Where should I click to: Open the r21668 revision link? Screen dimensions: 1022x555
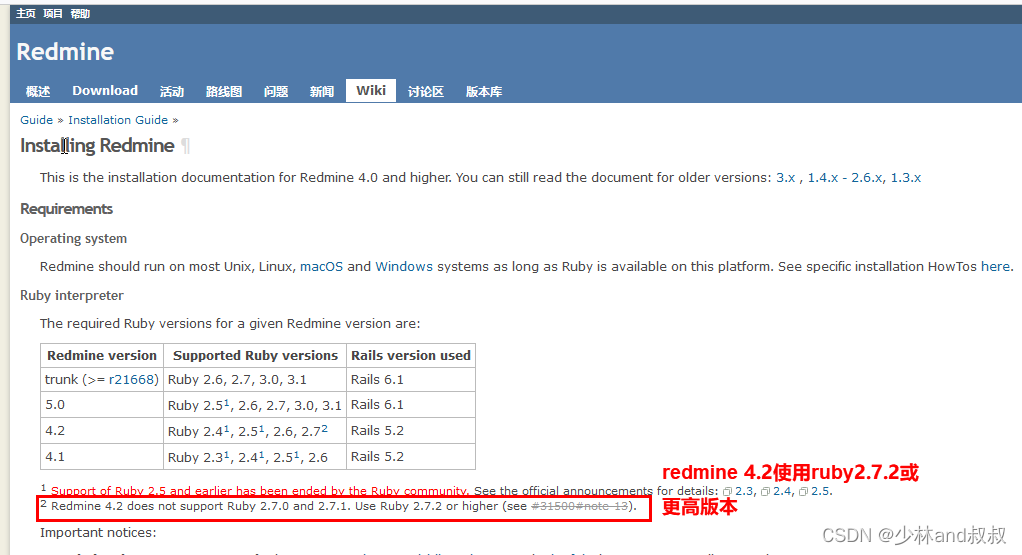coord(132,380)
